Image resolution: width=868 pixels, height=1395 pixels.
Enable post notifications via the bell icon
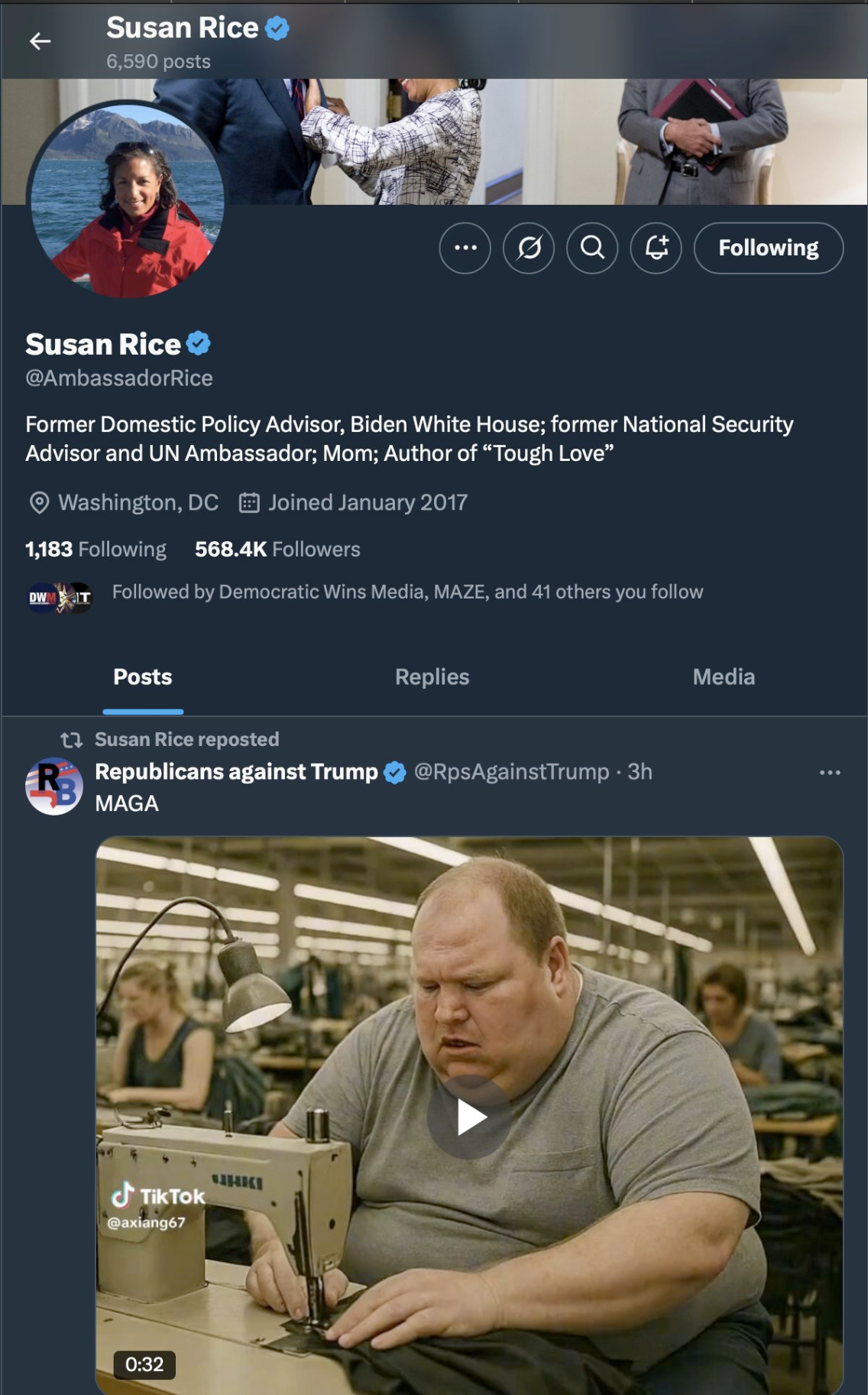(x=654, y=248)
